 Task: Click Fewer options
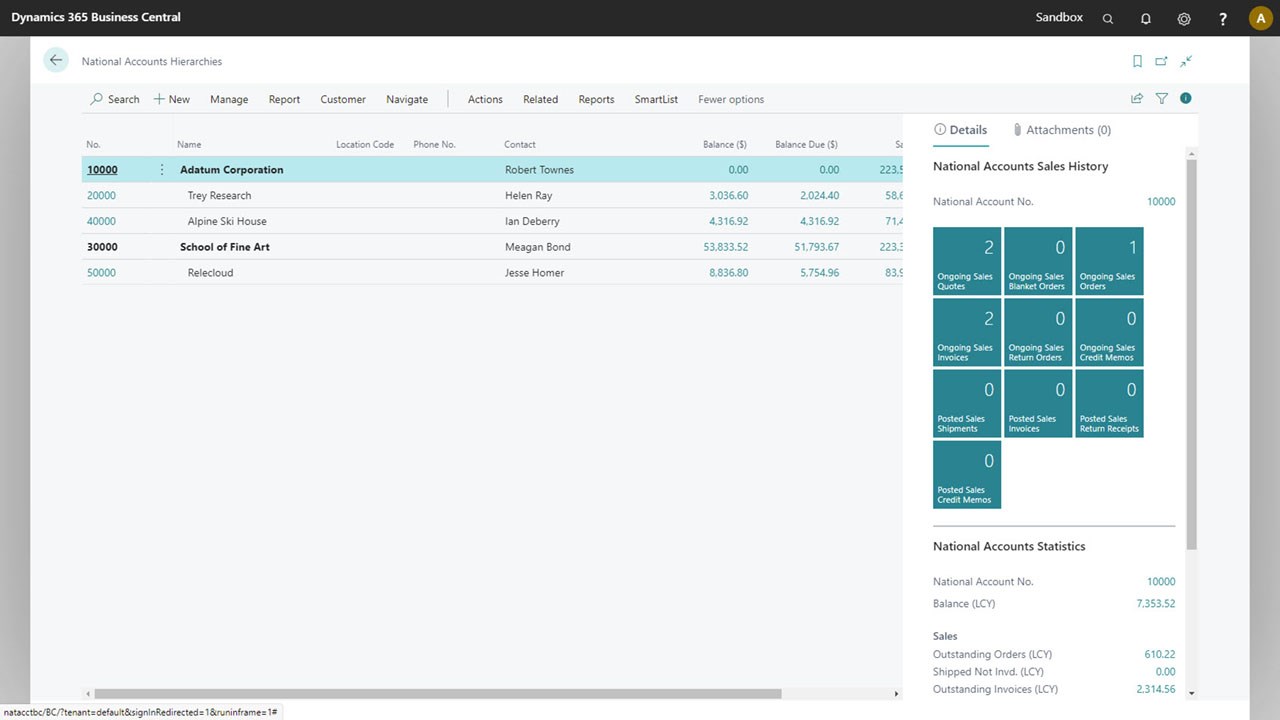tap(731, 99)
